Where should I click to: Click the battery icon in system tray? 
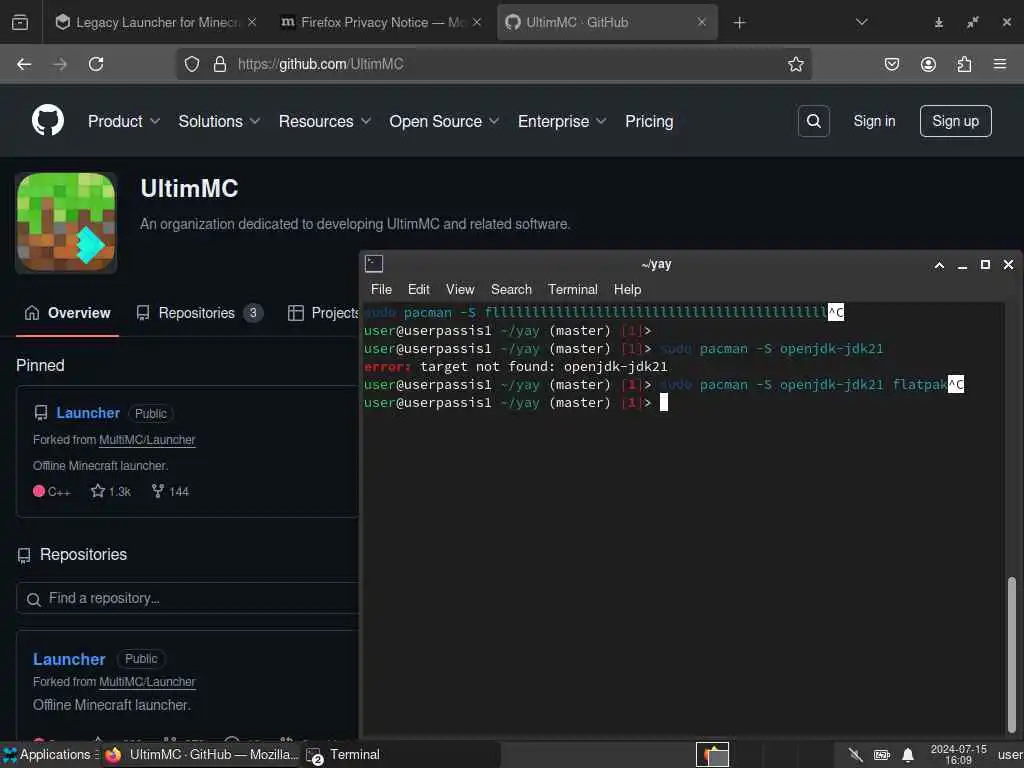(882, 755)
